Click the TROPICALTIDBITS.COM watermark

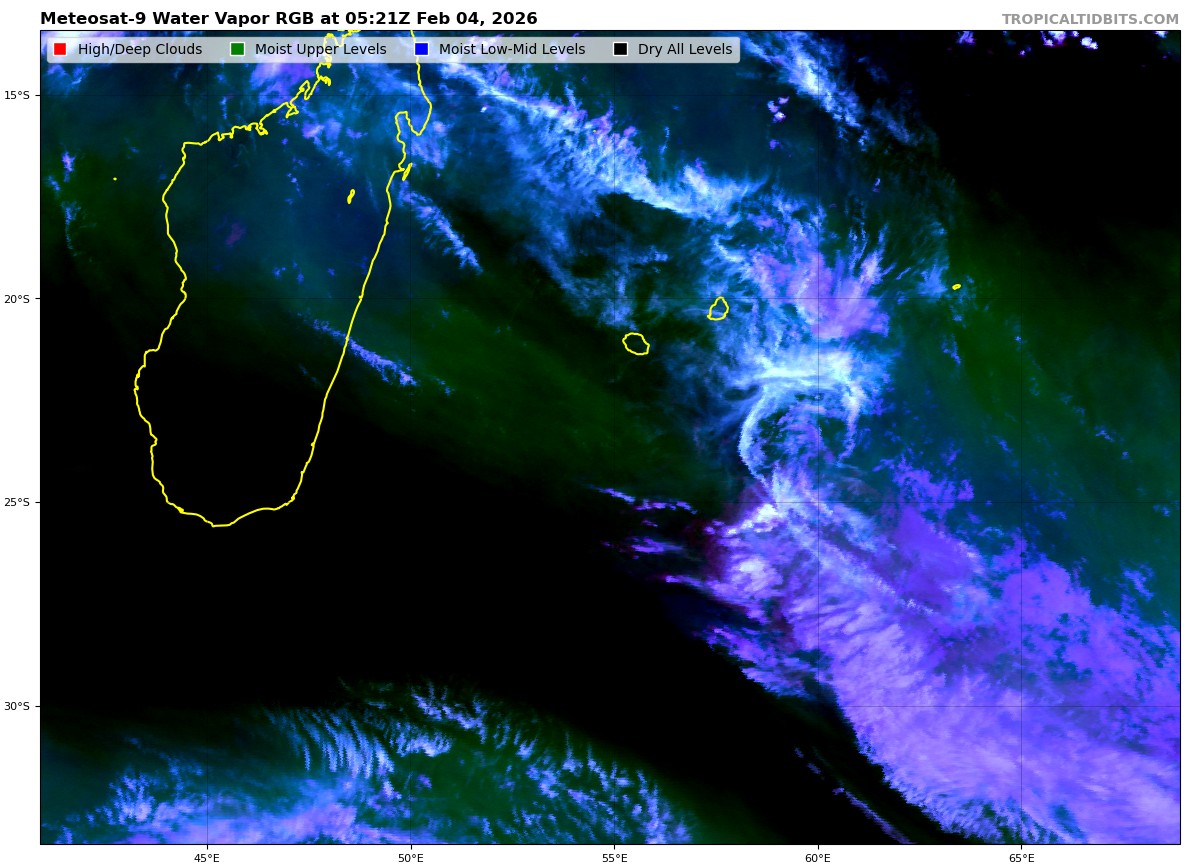click(1090, 19)
